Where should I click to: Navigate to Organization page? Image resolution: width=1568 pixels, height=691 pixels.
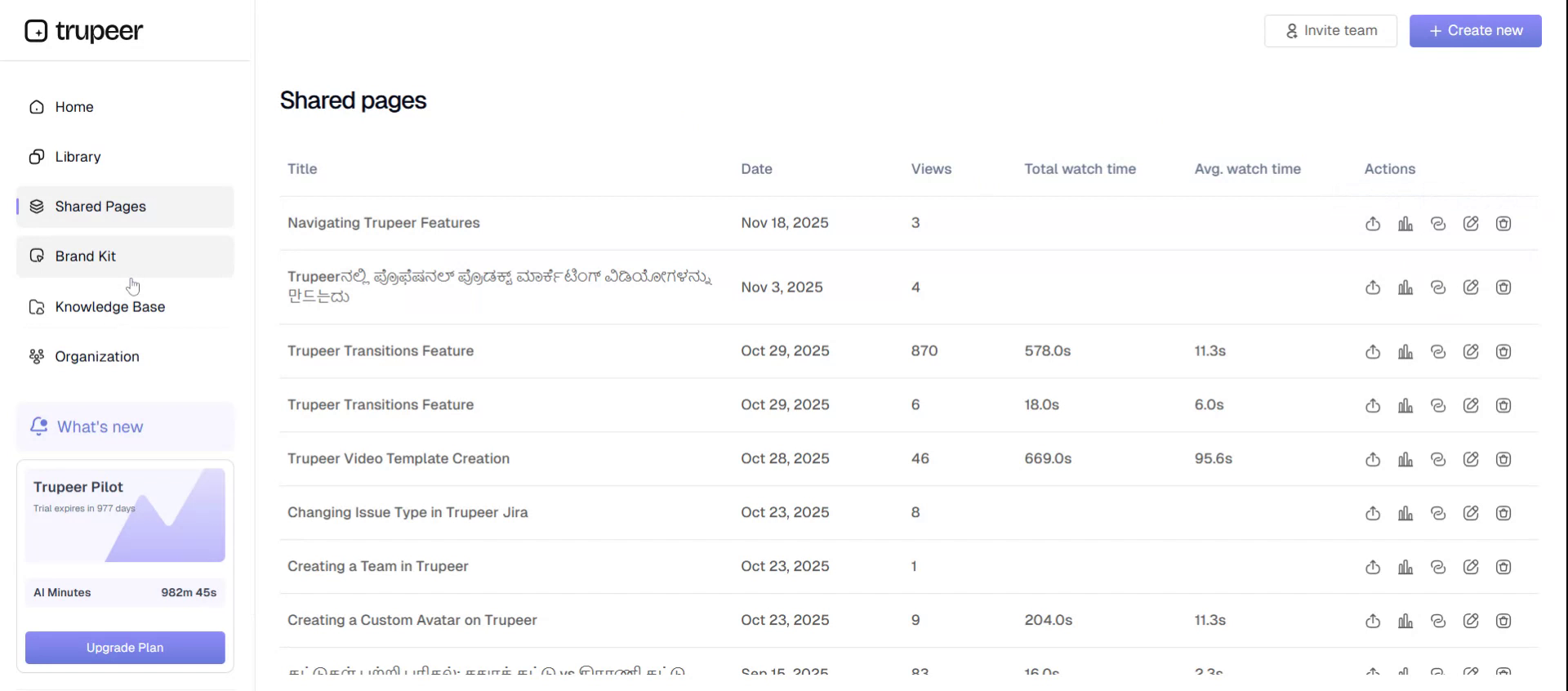(96, 357)
